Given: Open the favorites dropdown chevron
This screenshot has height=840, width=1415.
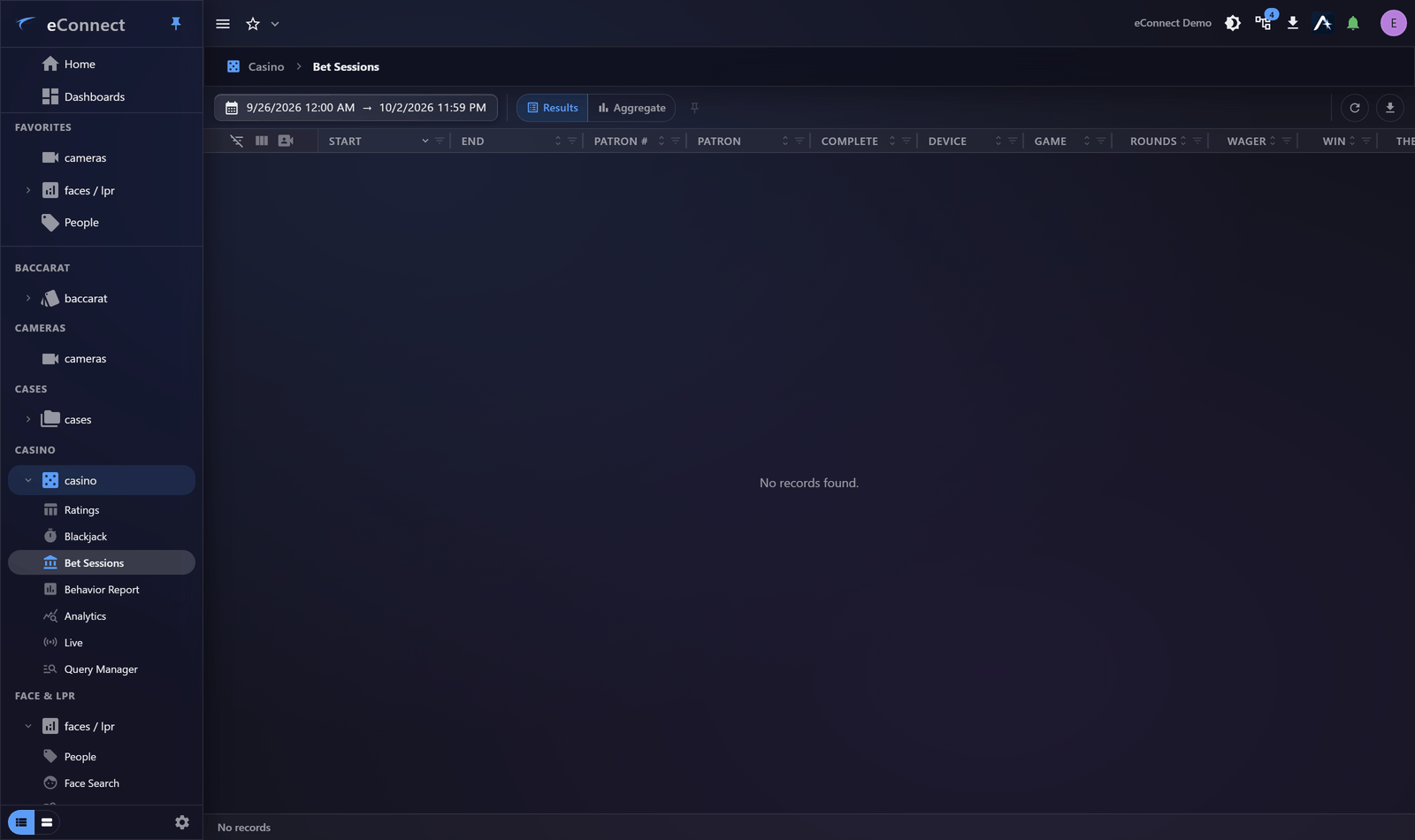Looking at the screenshot, I should 275,24.
